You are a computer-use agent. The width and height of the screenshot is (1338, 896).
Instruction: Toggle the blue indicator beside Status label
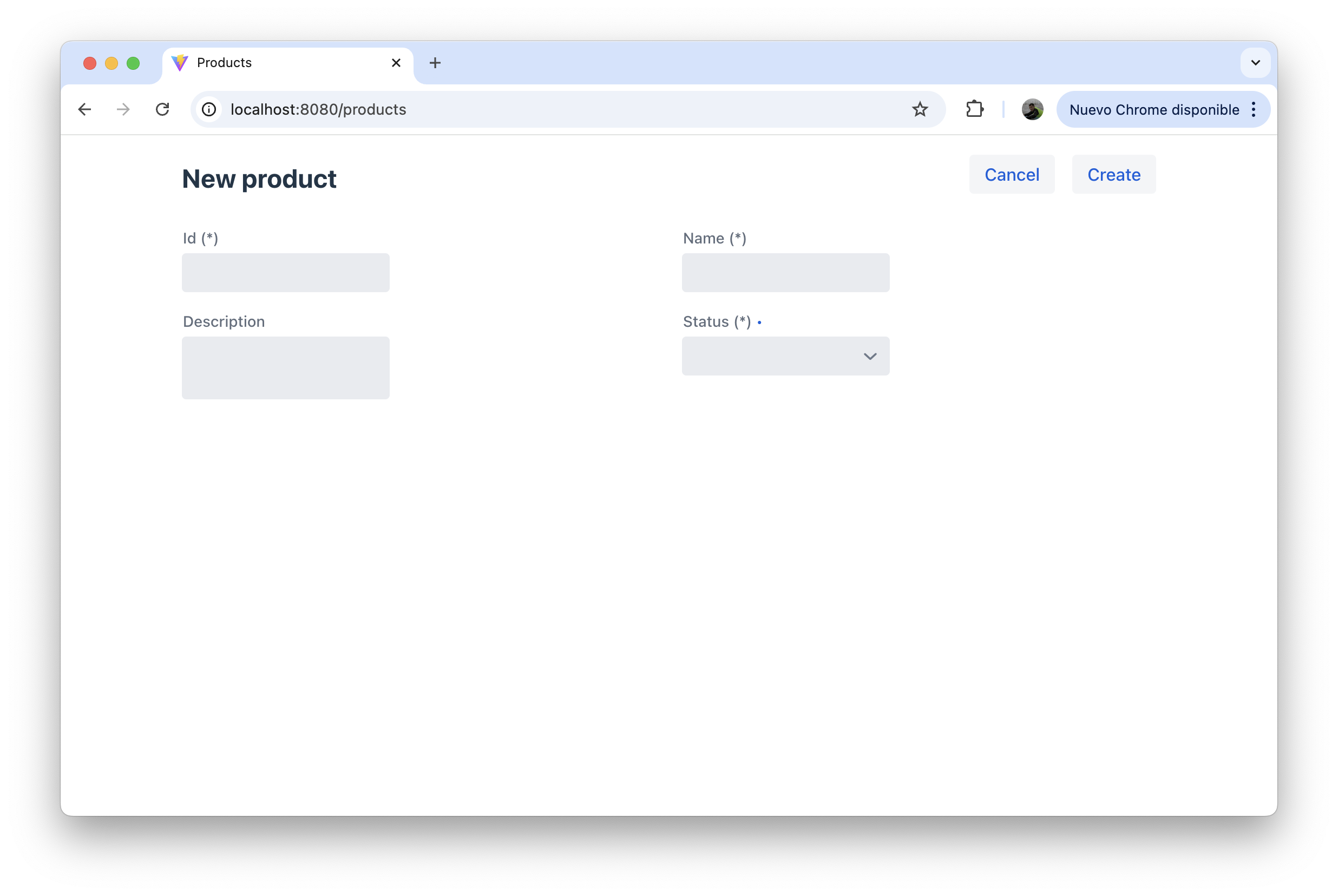point(760,322)
